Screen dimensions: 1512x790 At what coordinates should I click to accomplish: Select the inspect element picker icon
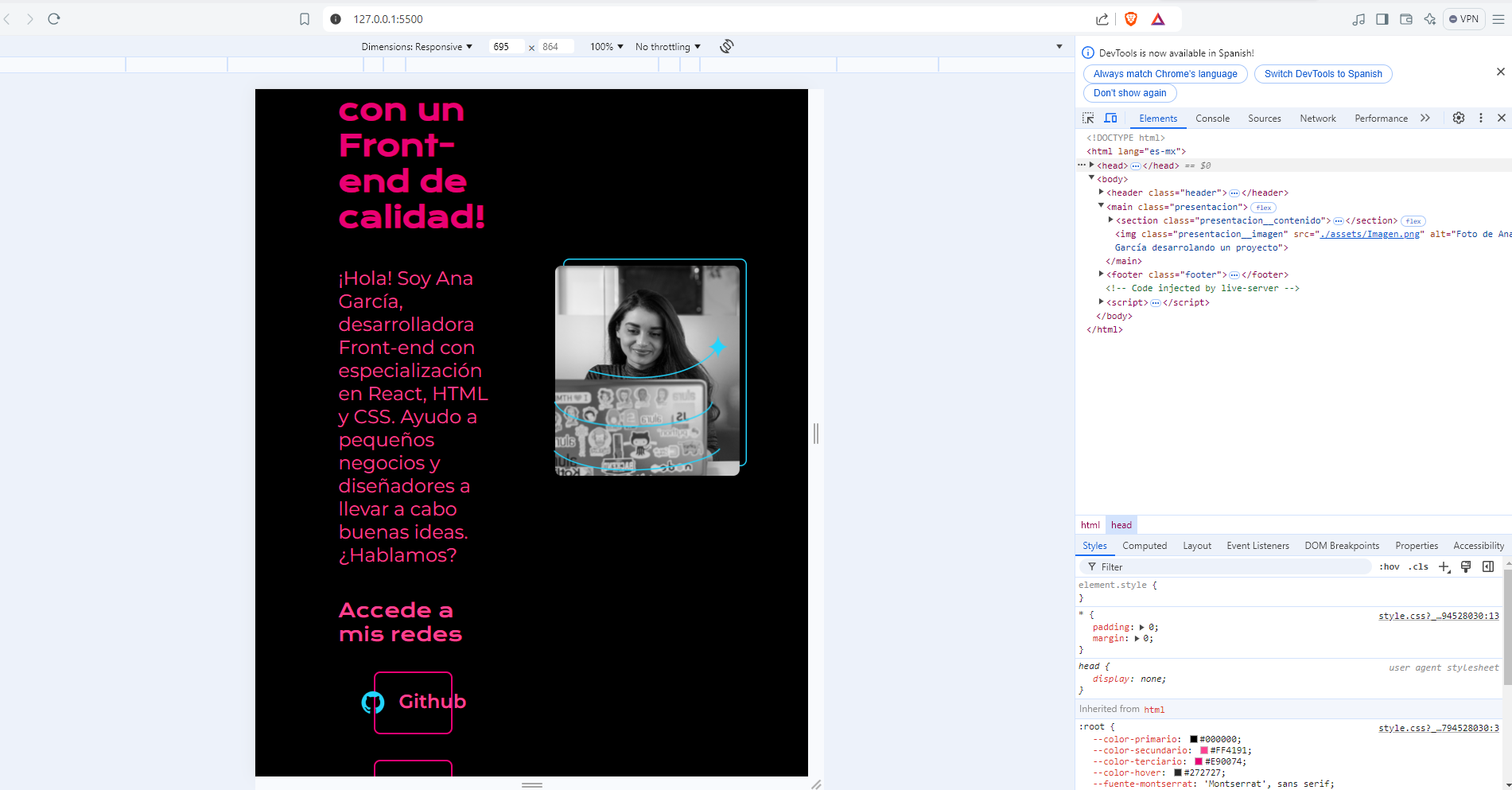tap(1088, 118)
